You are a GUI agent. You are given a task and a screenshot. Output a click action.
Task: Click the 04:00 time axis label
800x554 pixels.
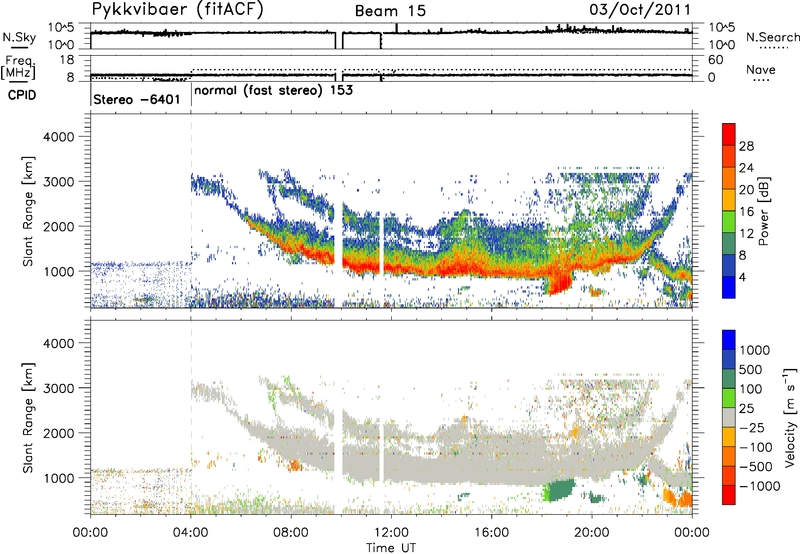click(190, 533)
